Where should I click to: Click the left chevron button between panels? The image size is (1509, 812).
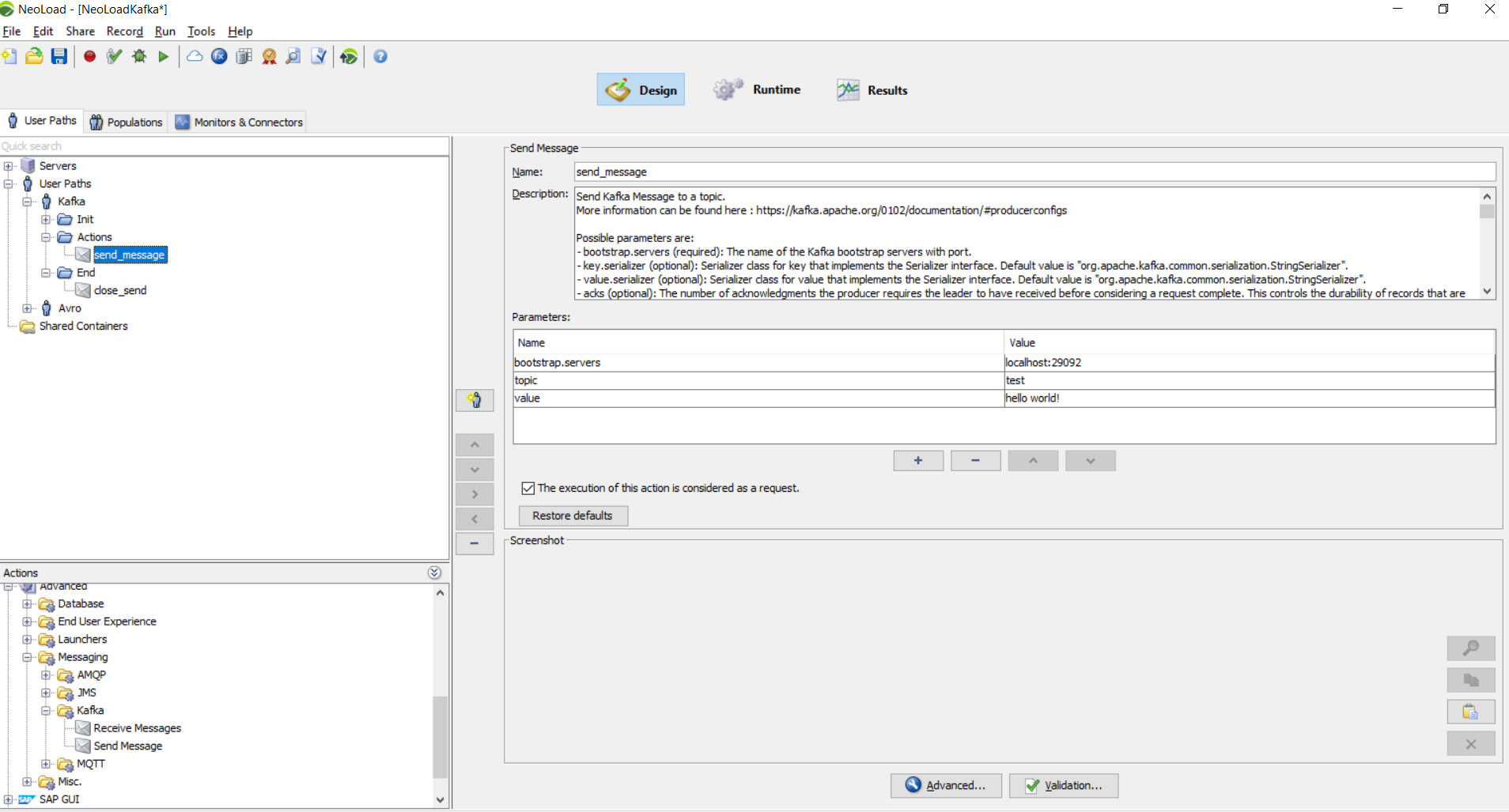tap(475, 519)
